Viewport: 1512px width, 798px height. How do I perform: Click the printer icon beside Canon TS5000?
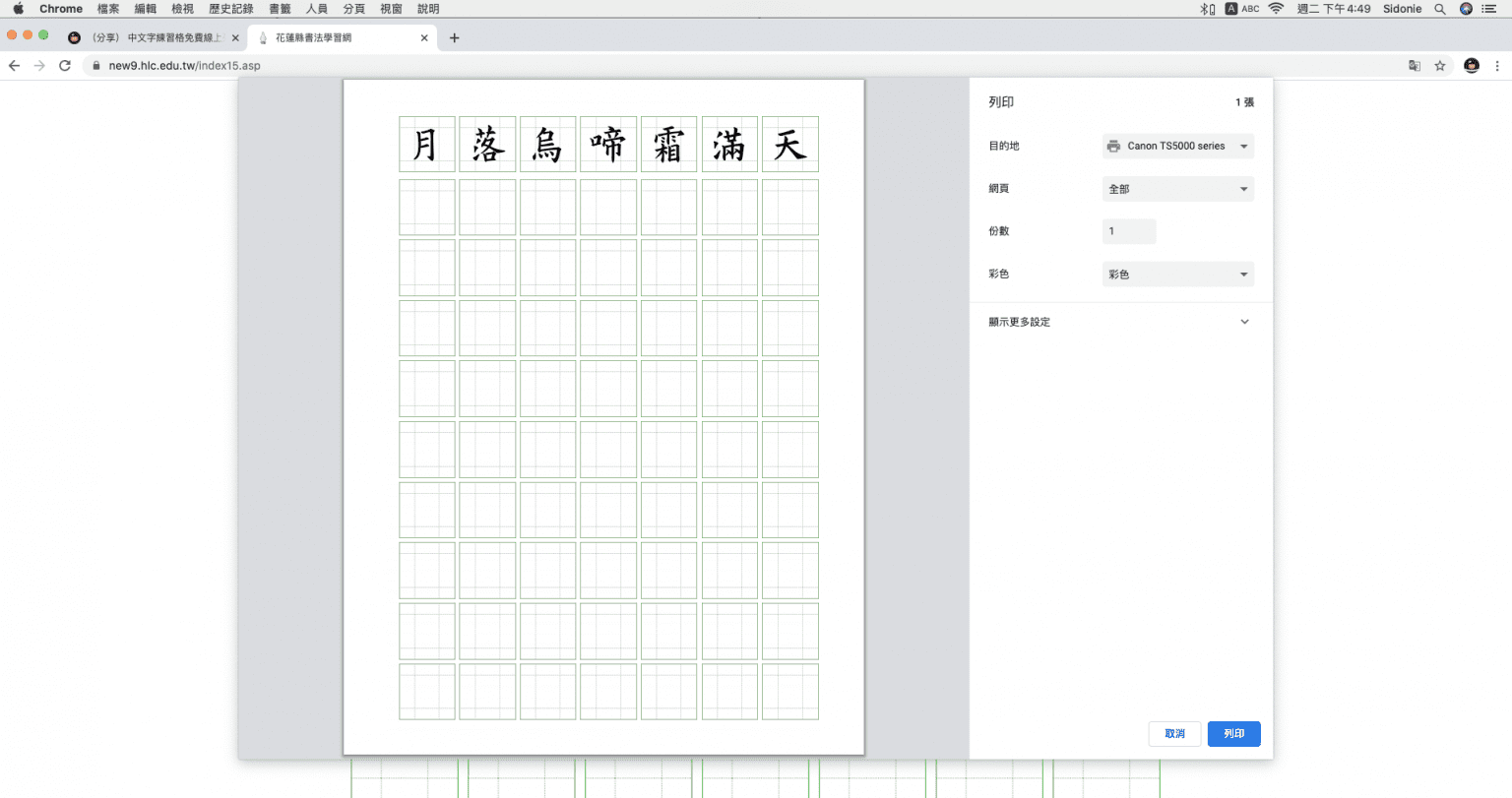(x=1113, y=146)
